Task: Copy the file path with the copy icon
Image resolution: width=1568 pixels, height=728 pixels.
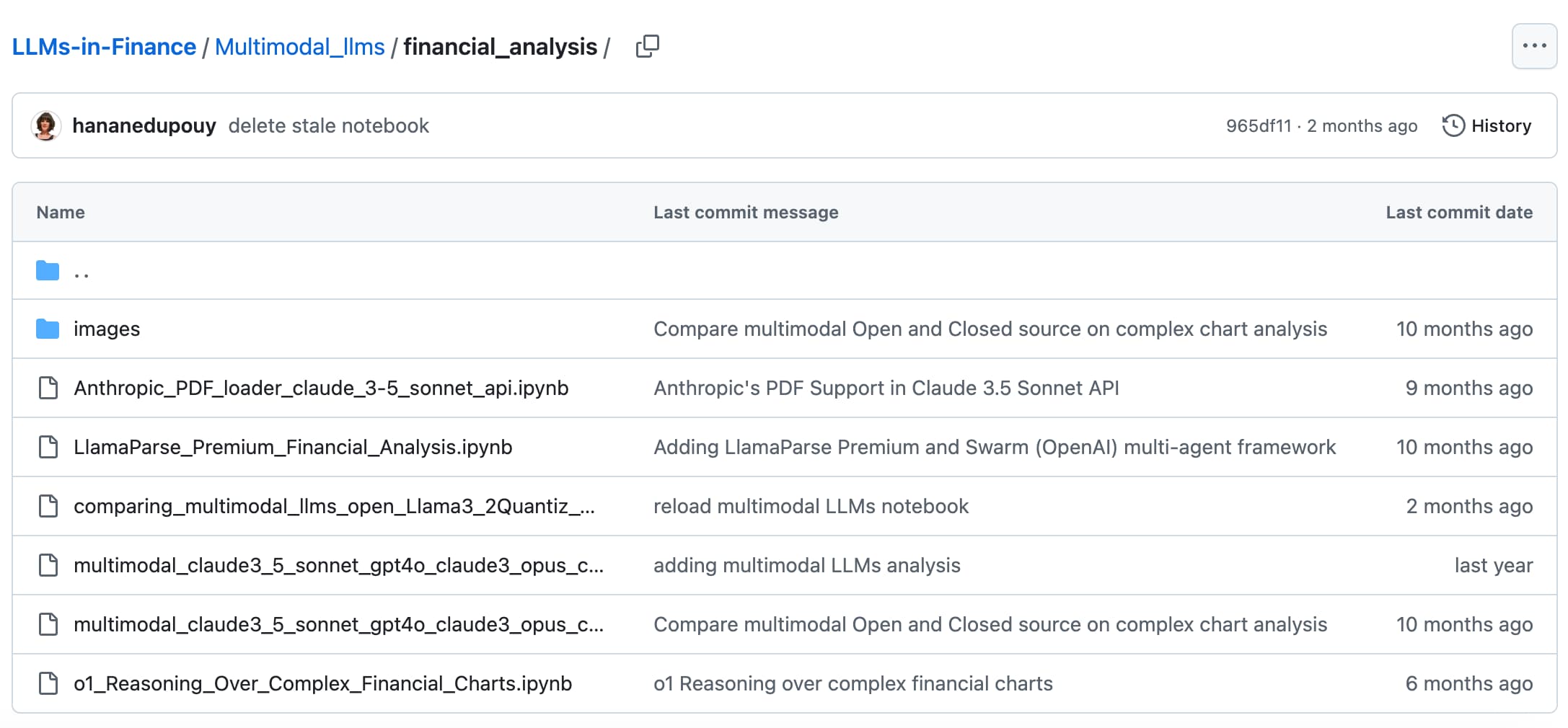Action: [x=647, y=46]
